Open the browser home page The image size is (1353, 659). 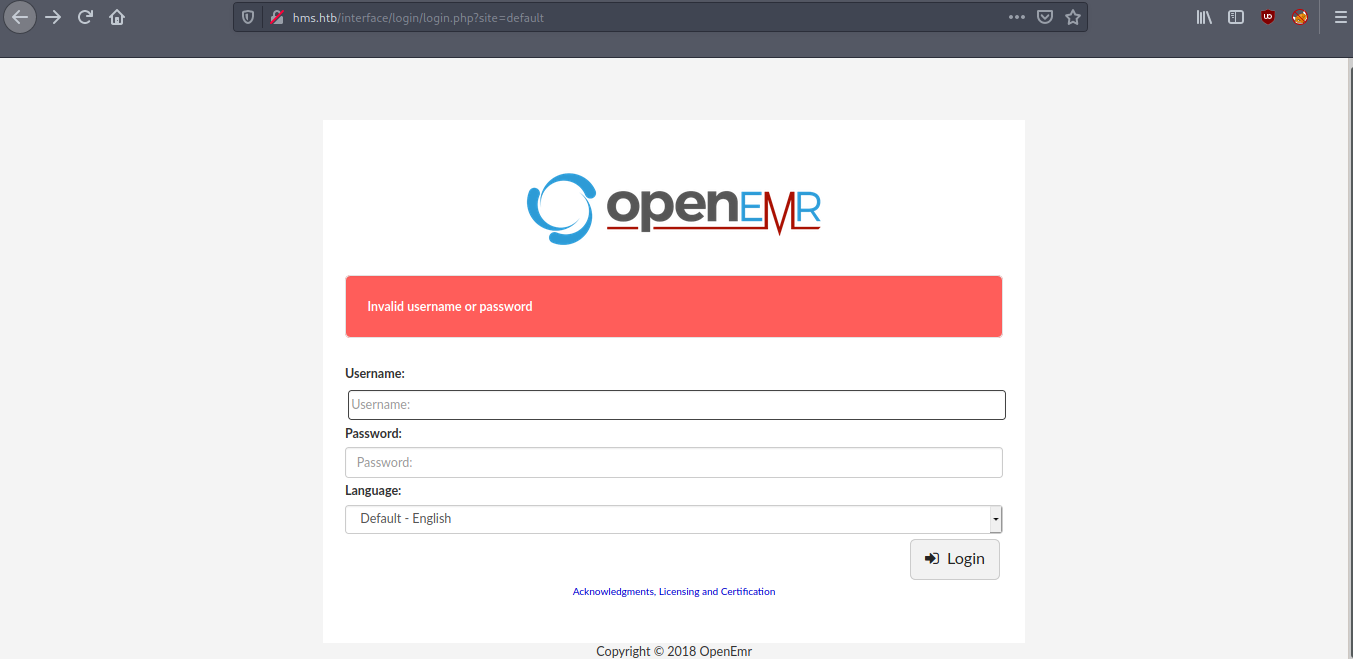(117, 17)
